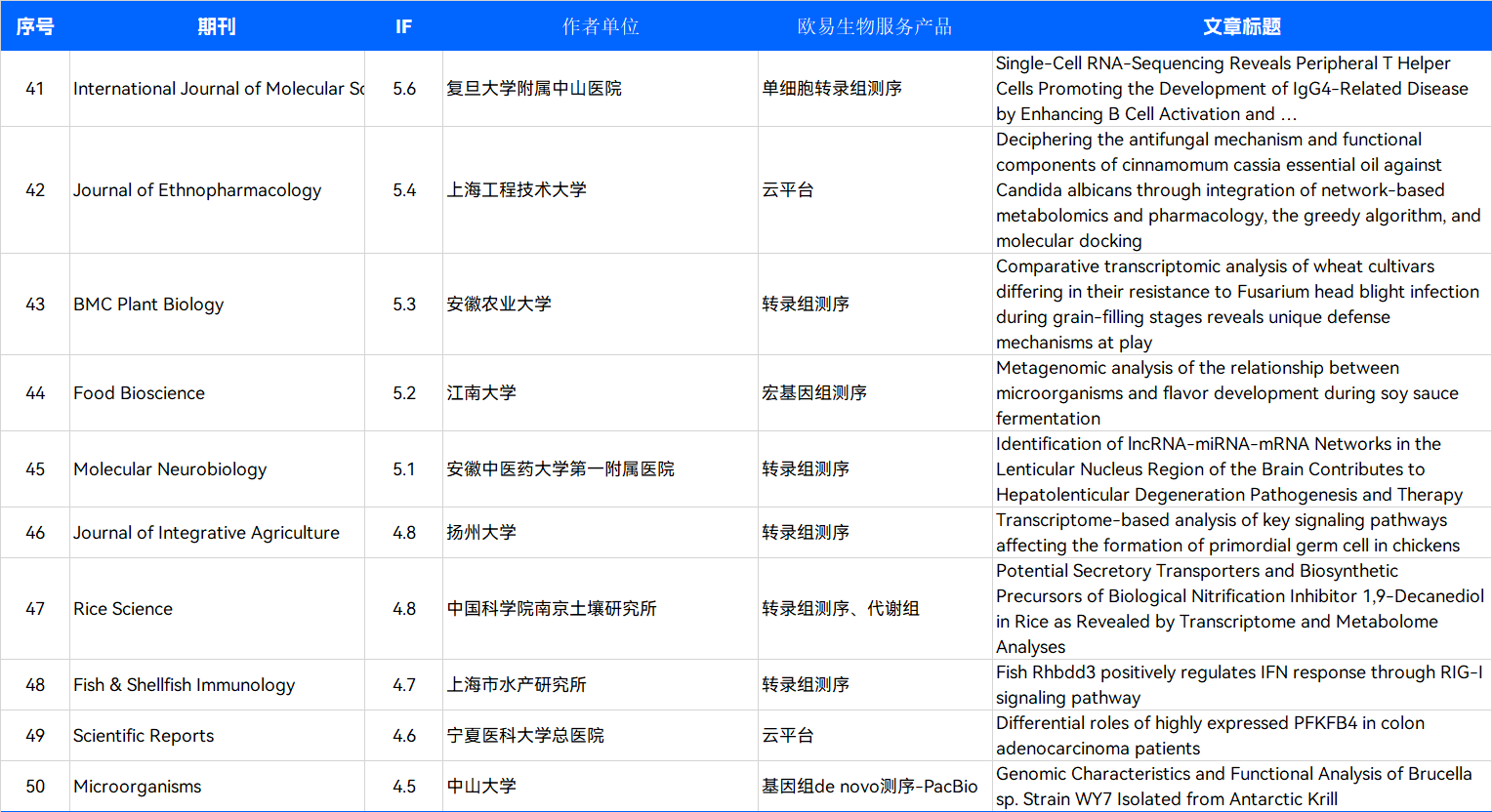1492x812 pixels.
Task: Click the 文章标题 column header
Action: (x=1242, y=26)
